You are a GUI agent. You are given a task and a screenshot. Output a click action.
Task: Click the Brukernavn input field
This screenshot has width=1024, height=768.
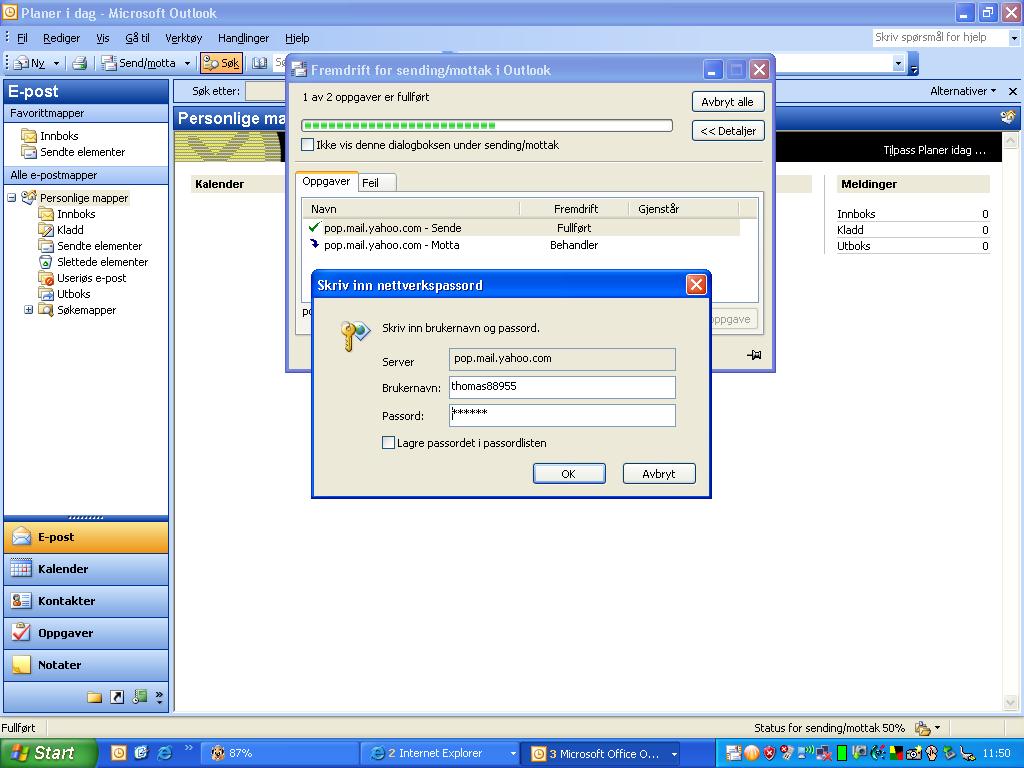pyautogui.click(x=562, y=387)
